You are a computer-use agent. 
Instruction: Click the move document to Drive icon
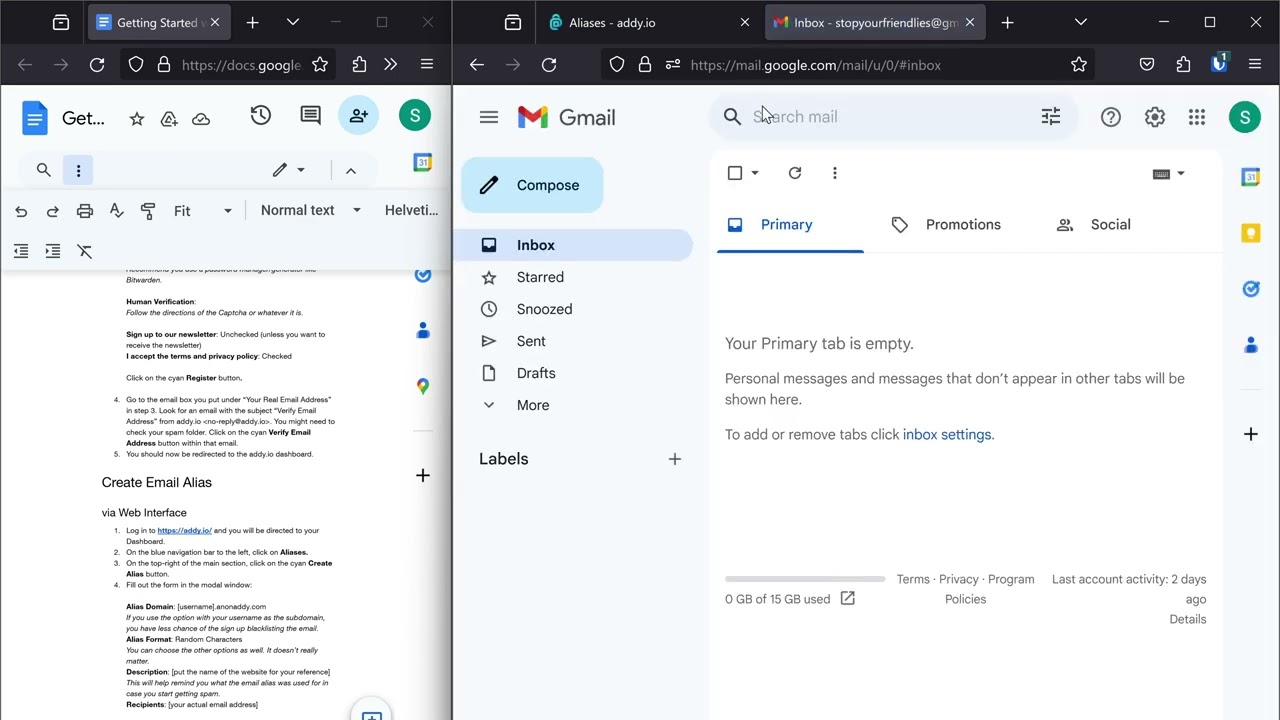pos(169,119)
